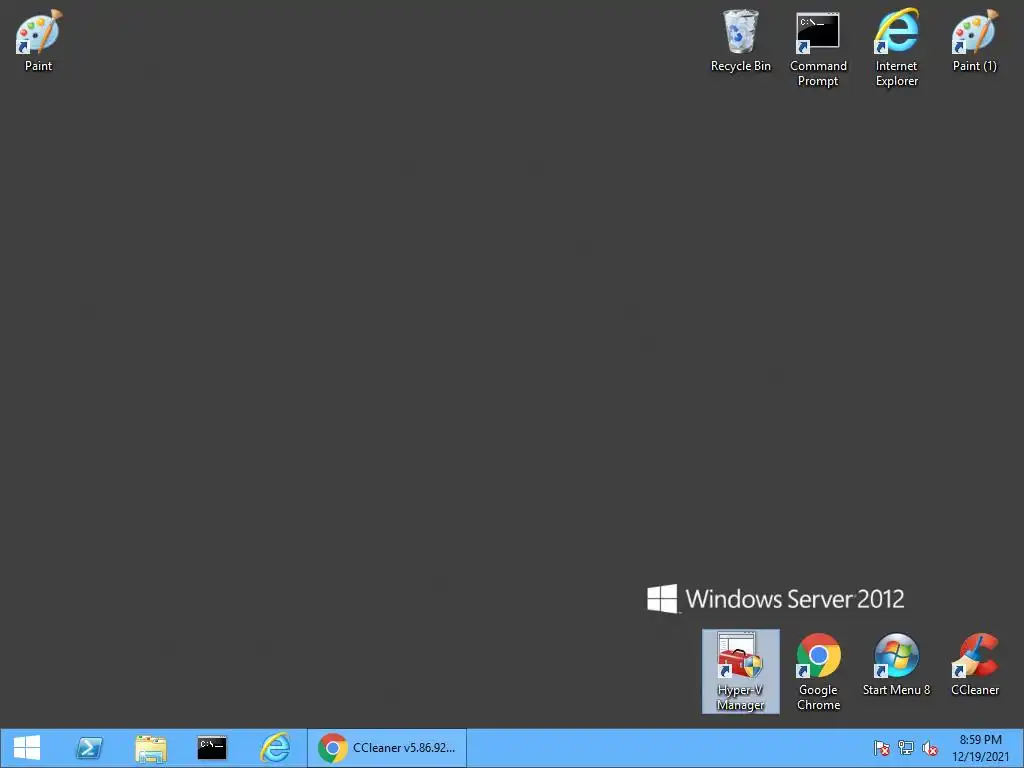Launch PowerShell from the taskbar
1024x768 pixels.
[89, 748]
